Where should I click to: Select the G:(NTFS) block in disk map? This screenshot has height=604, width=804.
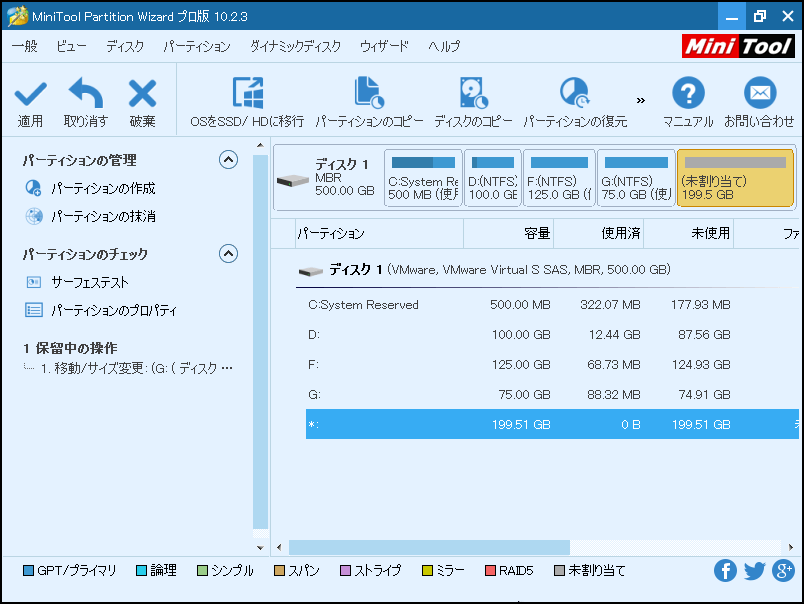[x=636, y=178]
